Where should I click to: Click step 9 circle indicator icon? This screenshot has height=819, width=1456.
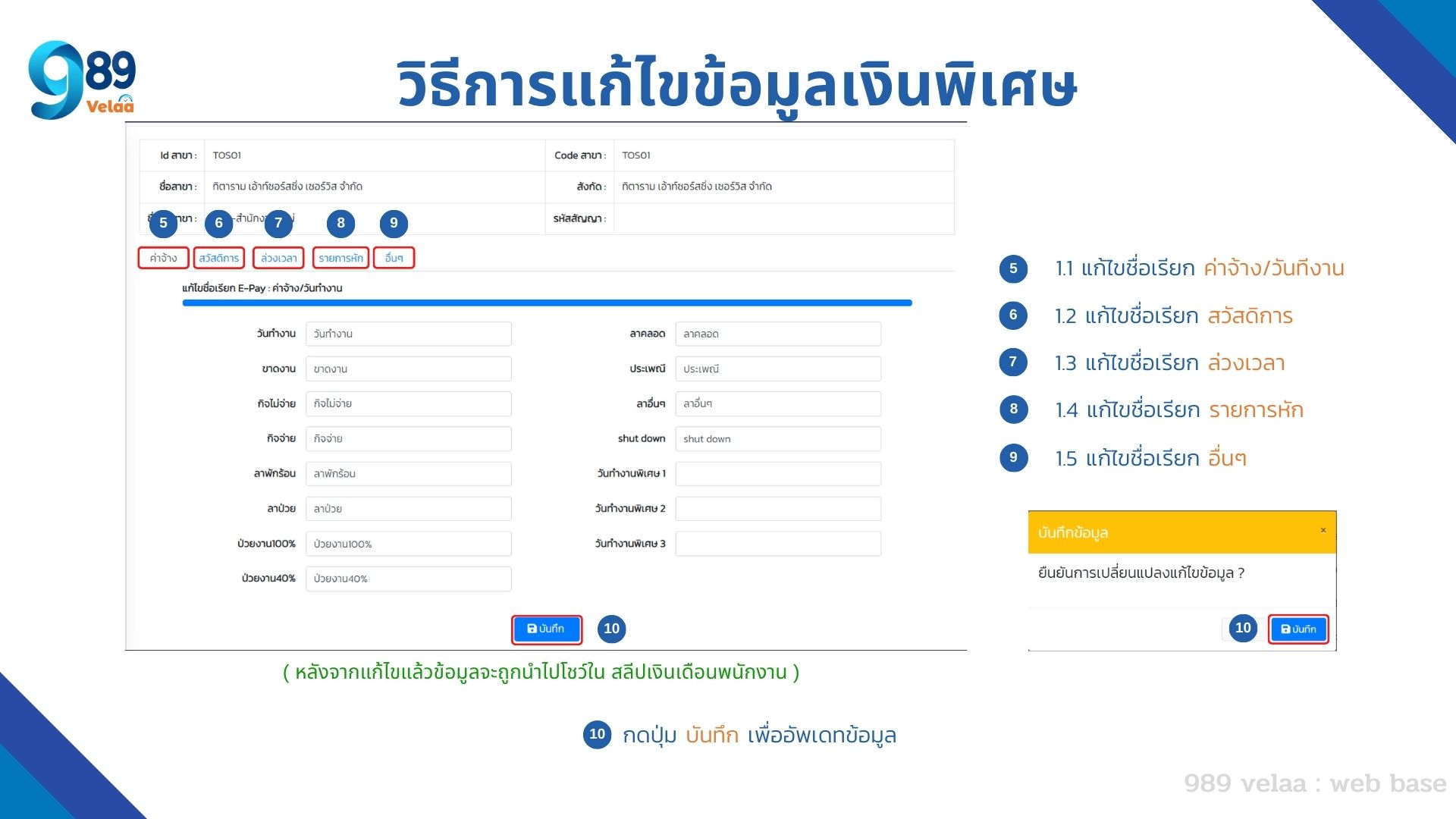pyautogui.click(x=393, y=222)
